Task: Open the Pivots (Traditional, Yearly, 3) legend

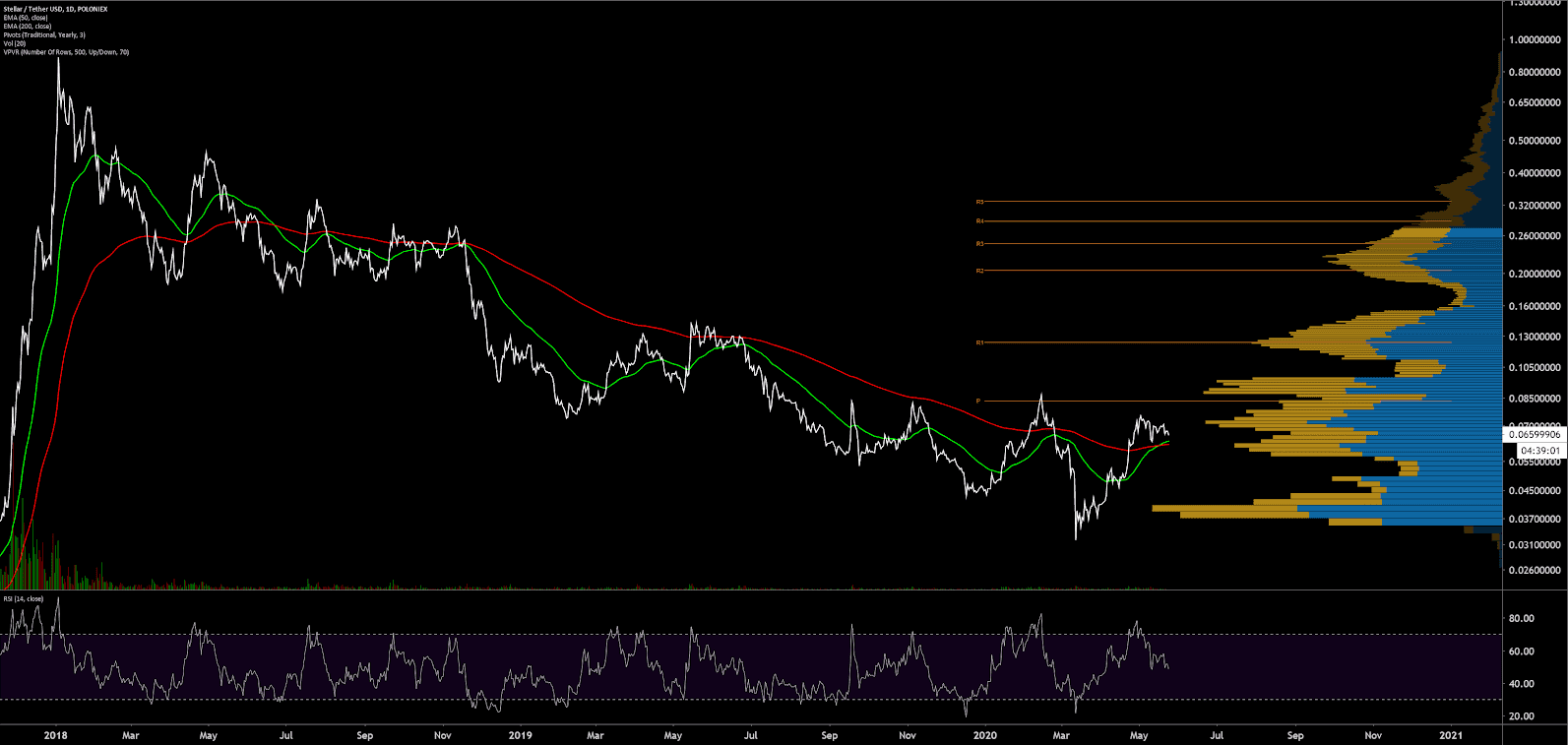Action: 44,35
